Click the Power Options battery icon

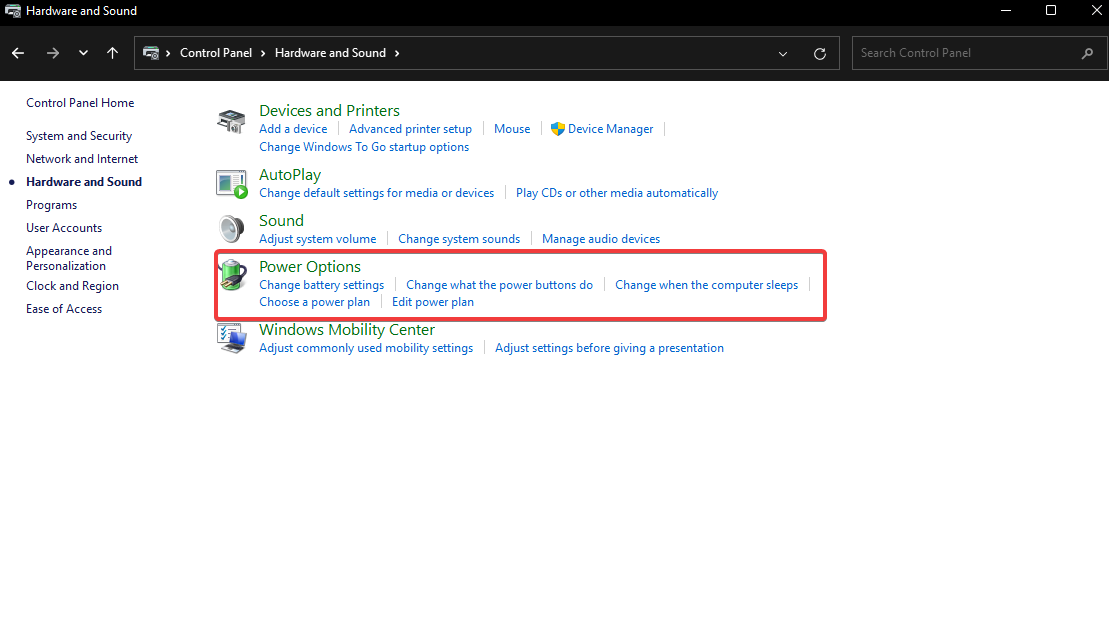[x=233, y=275]
